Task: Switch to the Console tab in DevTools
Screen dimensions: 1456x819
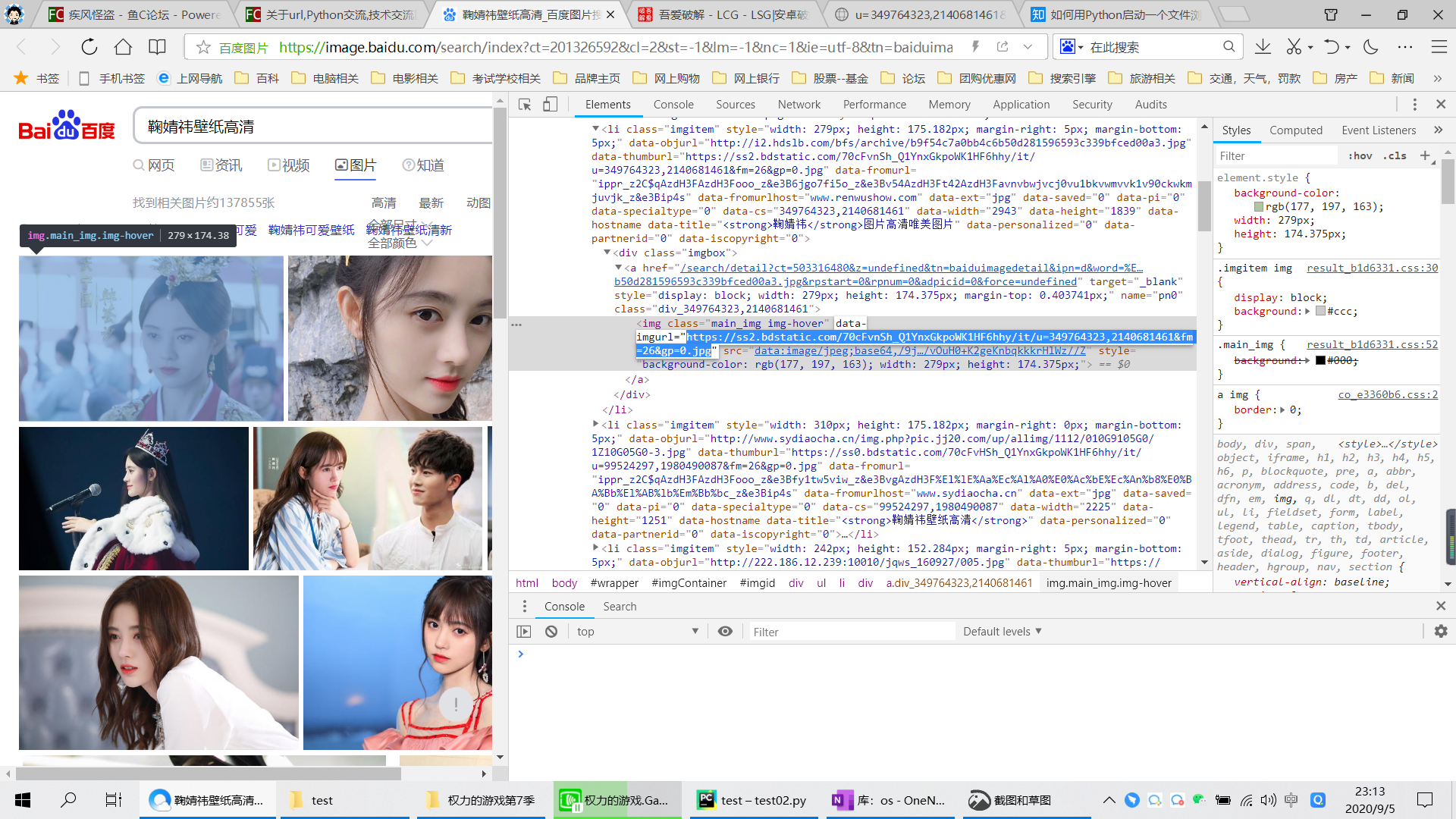Action: (673, 105)
